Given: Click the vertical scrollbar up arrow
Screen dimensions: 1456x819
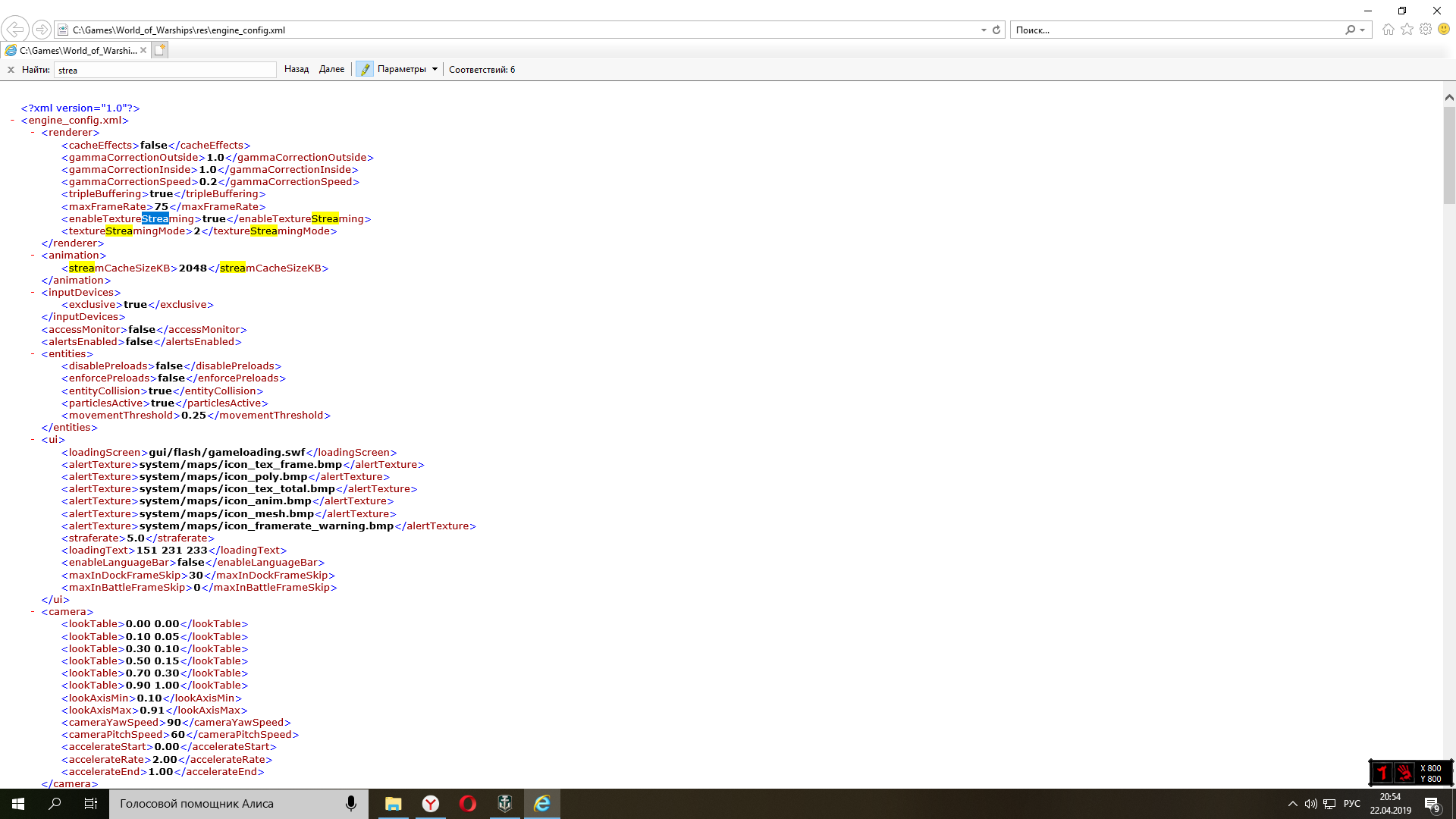Looking at the screenshot, I should [1449, 97].
